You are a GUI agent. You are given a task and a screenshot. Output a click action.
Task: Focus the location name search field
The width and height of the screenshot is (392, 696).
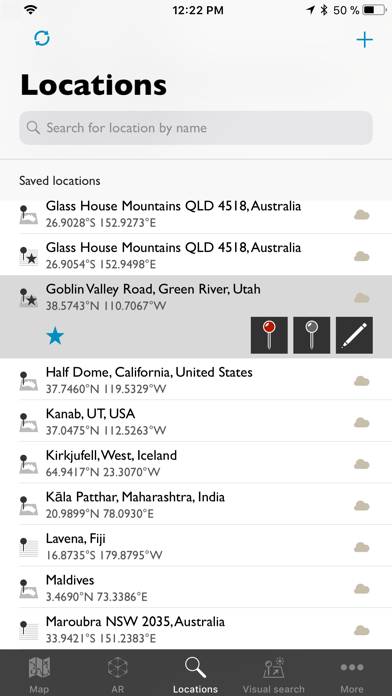pos(196,128)
